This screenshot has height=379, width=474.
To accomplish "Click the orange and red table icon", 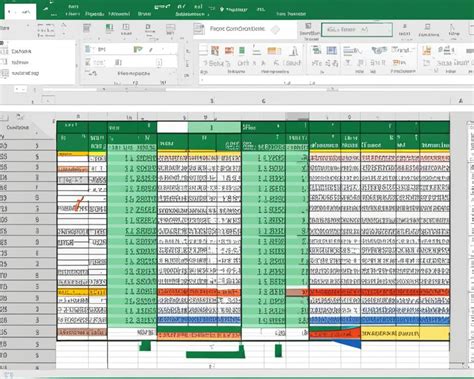I will pos(215,51).
